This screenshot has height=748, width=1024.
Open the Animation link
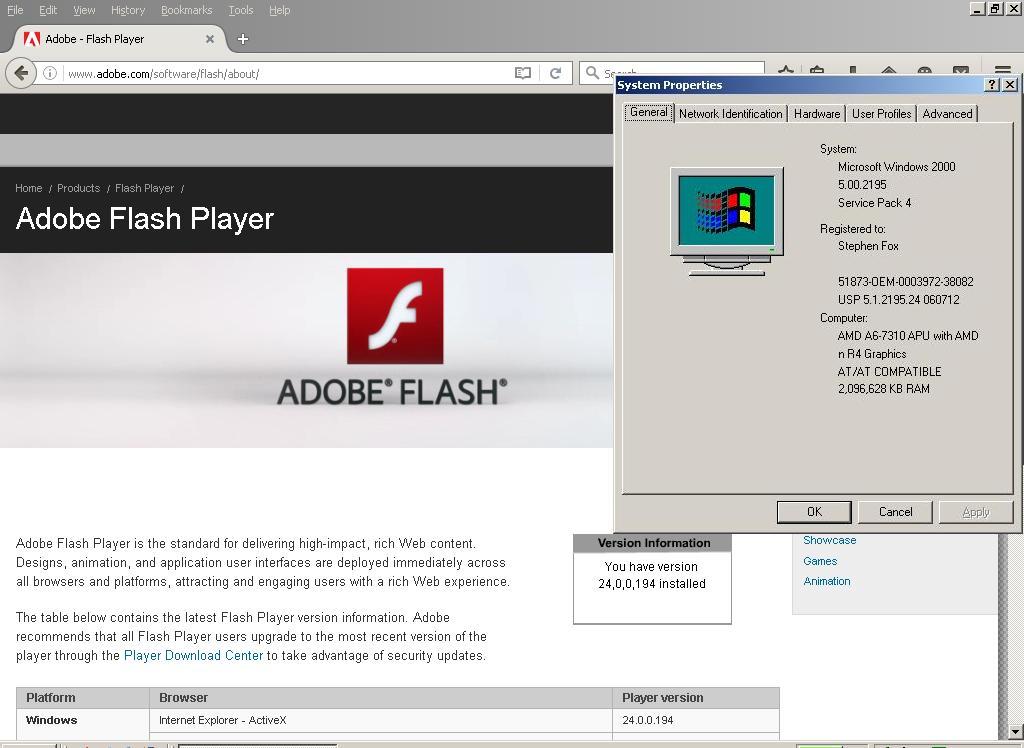coord(827,581)
